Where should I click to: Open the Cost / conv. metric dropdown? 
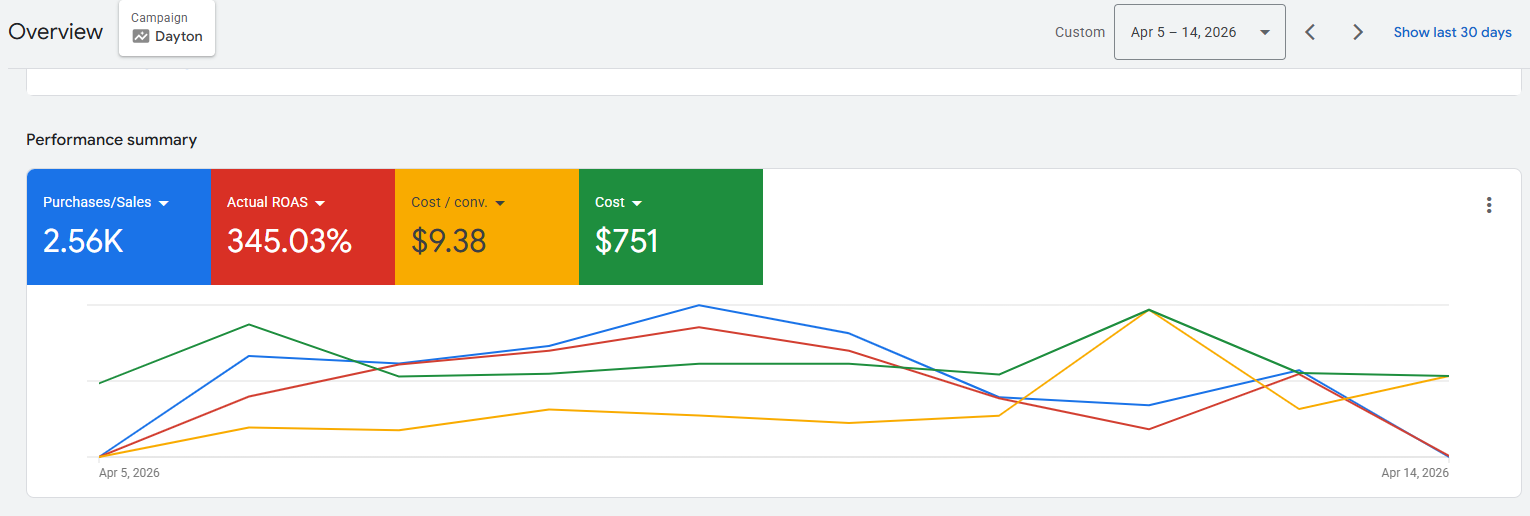coord(458,202)
